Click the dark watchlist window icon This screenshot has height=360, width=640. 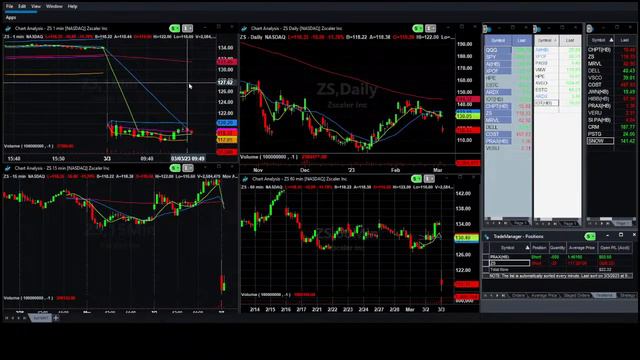(x=589, y=29)
